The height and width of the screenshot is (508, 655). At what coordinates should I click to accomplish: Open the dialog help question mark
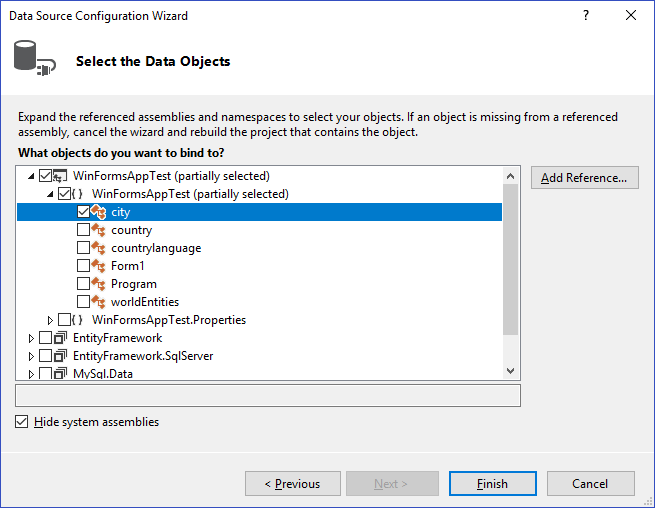(586, 16)
